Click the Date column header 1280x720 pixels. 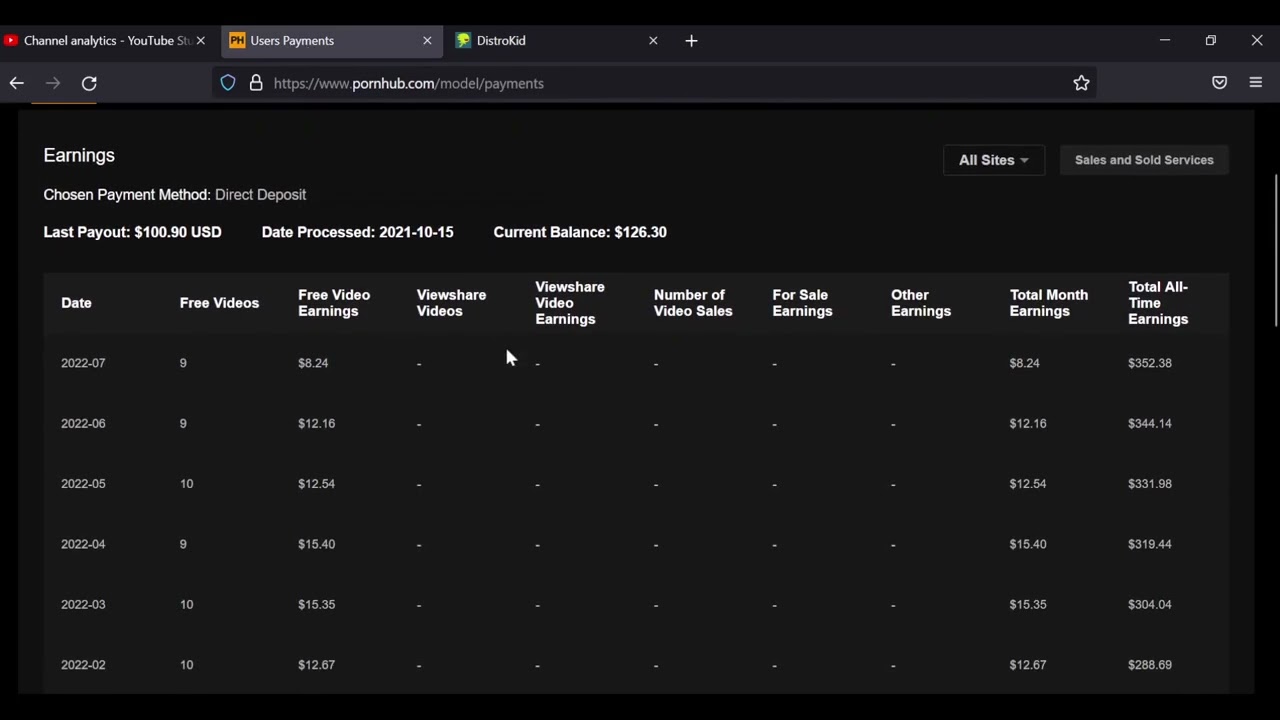point(76,303)
